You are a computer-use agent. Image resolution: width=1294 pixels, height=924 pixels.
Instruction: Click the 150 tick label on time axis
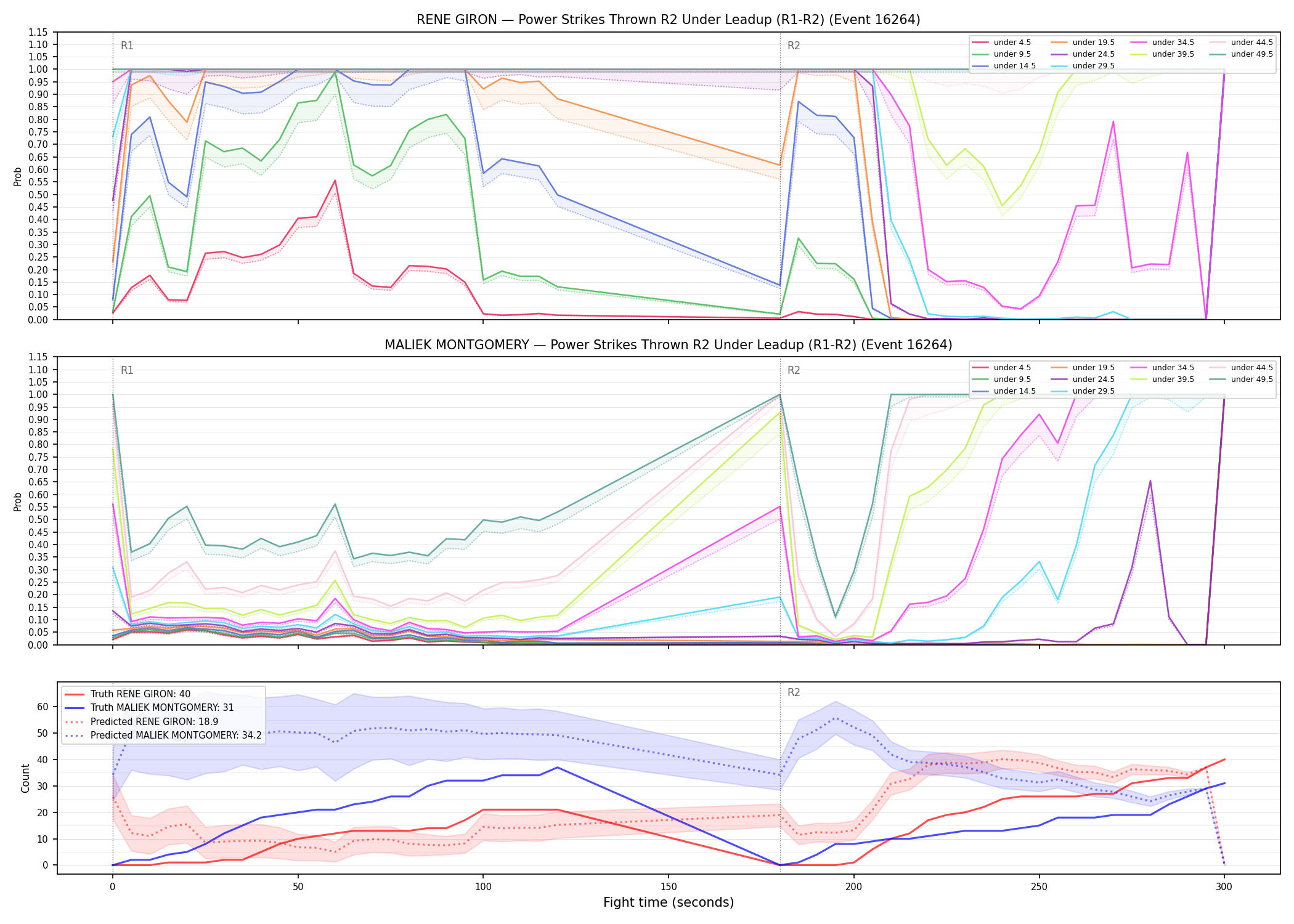point(669,887)
